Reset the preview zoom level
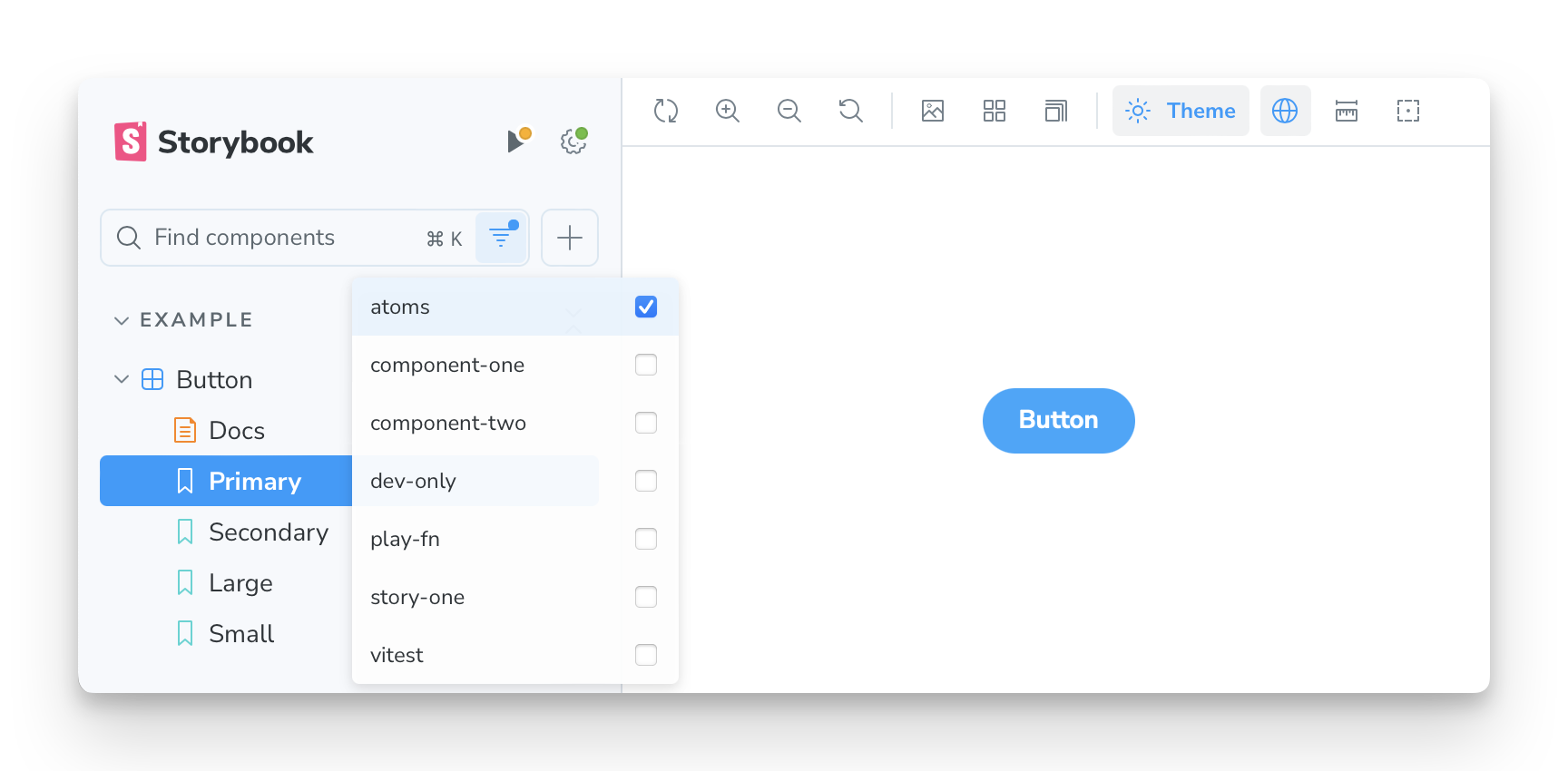1568x771 pixels. [851, 111]
